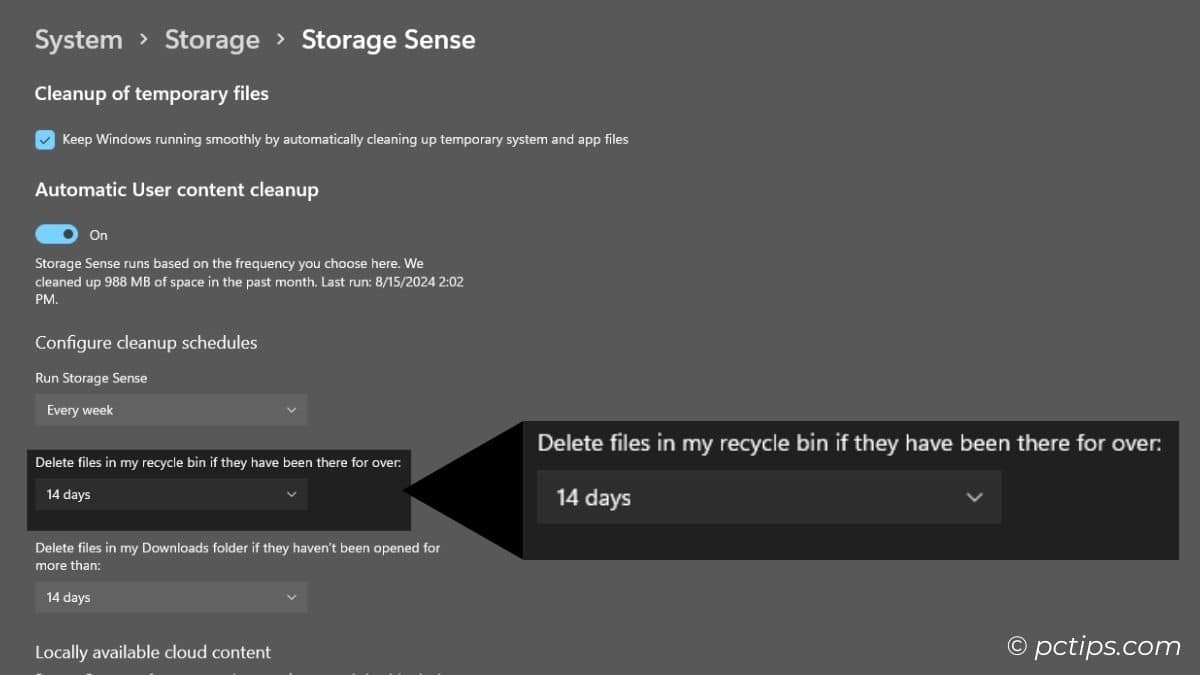Click the Storage Sense page title

[388, 40]
